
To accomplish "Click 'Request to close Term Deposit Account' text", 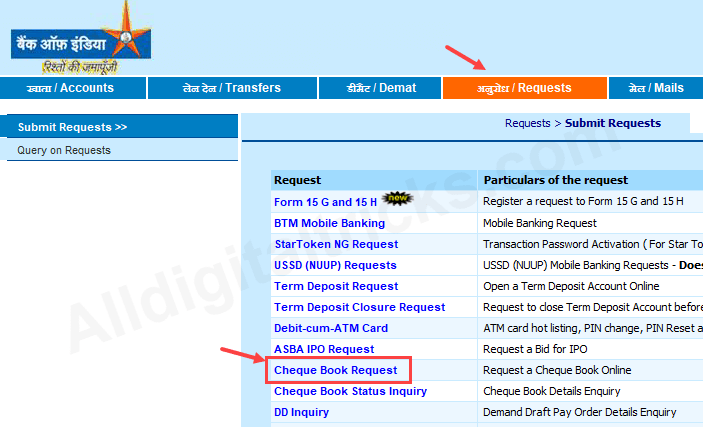I will [593, 307].
